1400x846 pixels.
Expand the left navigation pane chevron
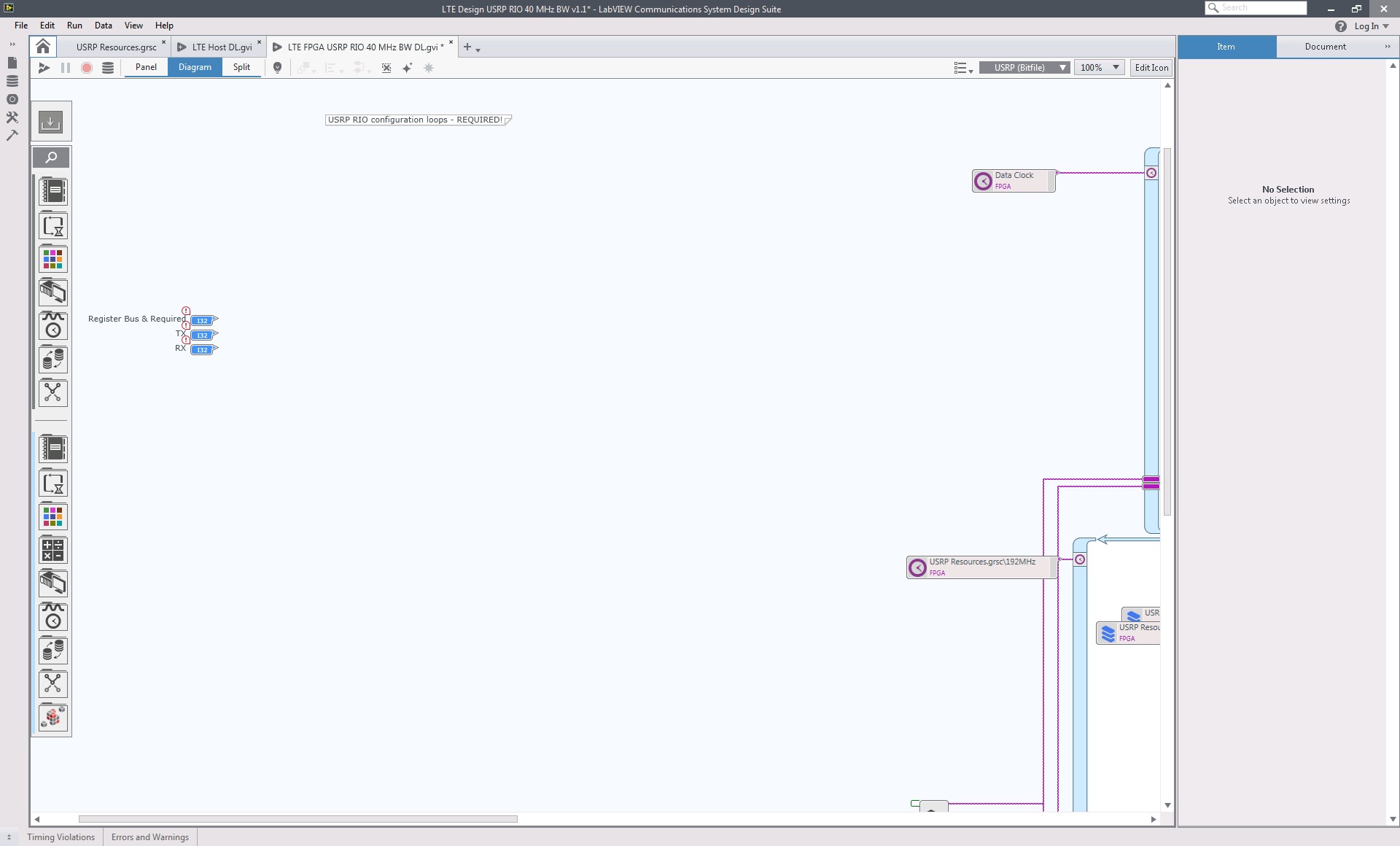pos(12,44)
